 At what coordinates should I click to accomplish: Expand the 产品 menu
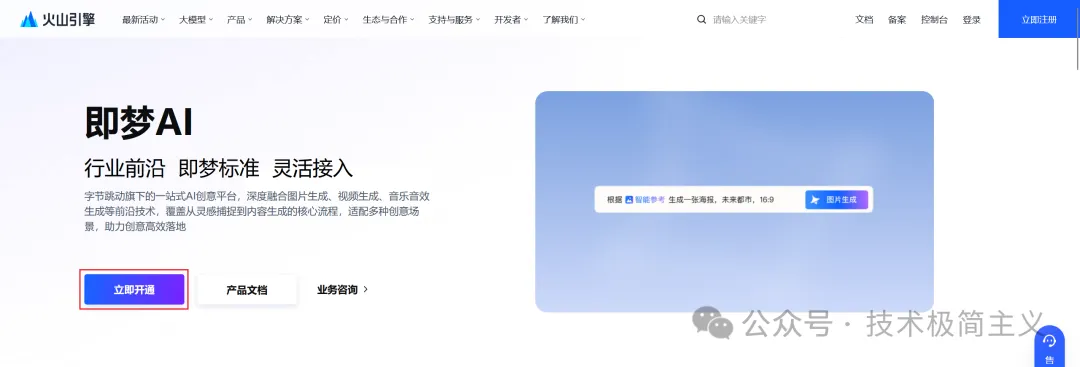click(x=240, y=19)
